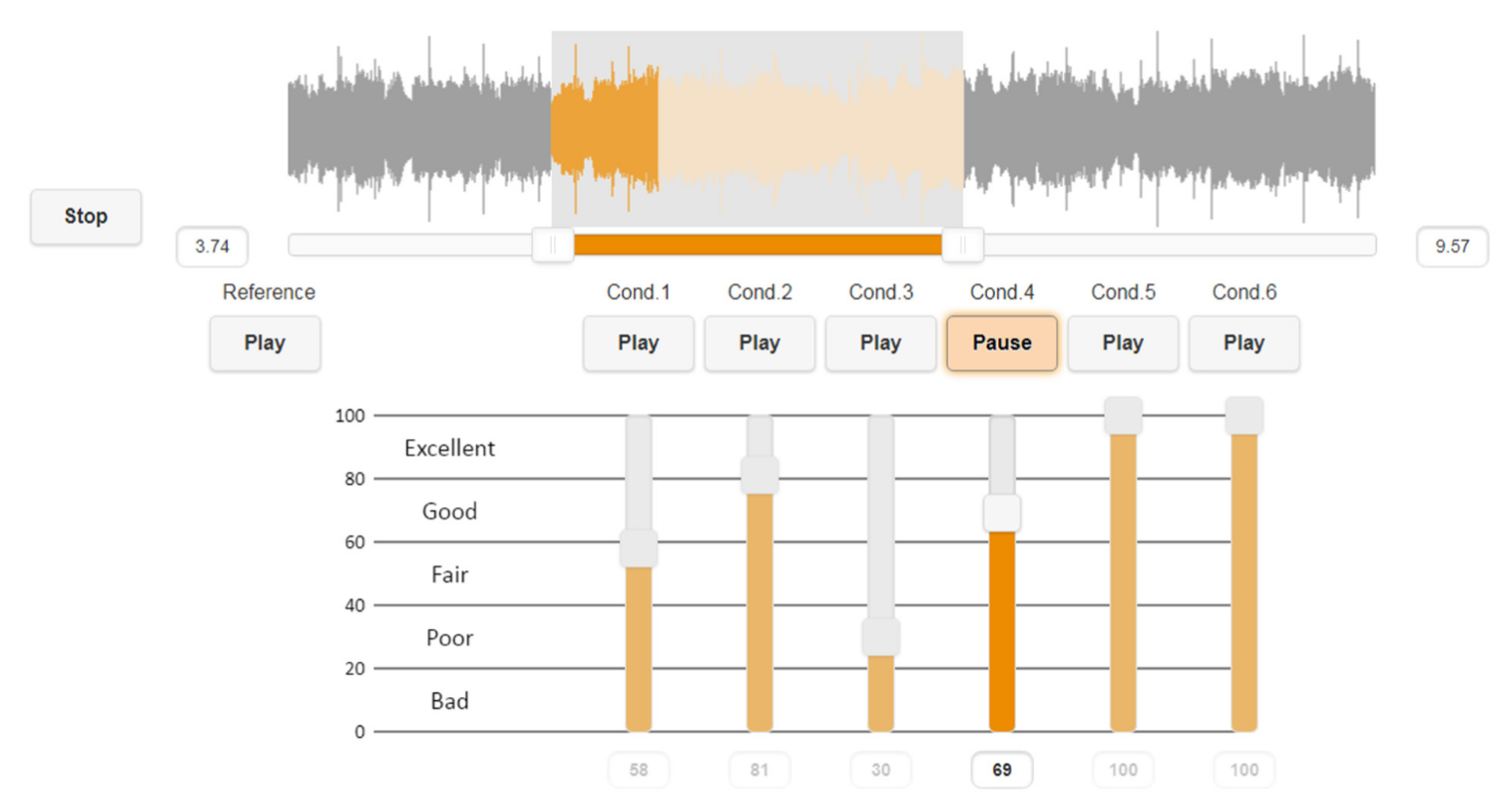The height and width of the screenshot is (810, 1512).
Task: Click the loop start time field 3.74
Action: pyautogui.click(x=212, y=246)
